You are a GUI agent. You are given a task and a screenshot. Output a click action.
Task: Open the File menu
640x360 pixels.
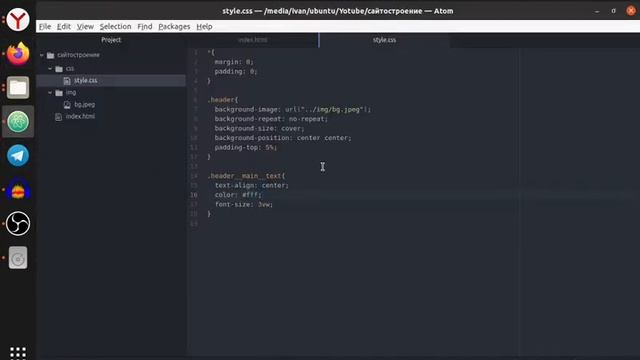pos(45,27)
